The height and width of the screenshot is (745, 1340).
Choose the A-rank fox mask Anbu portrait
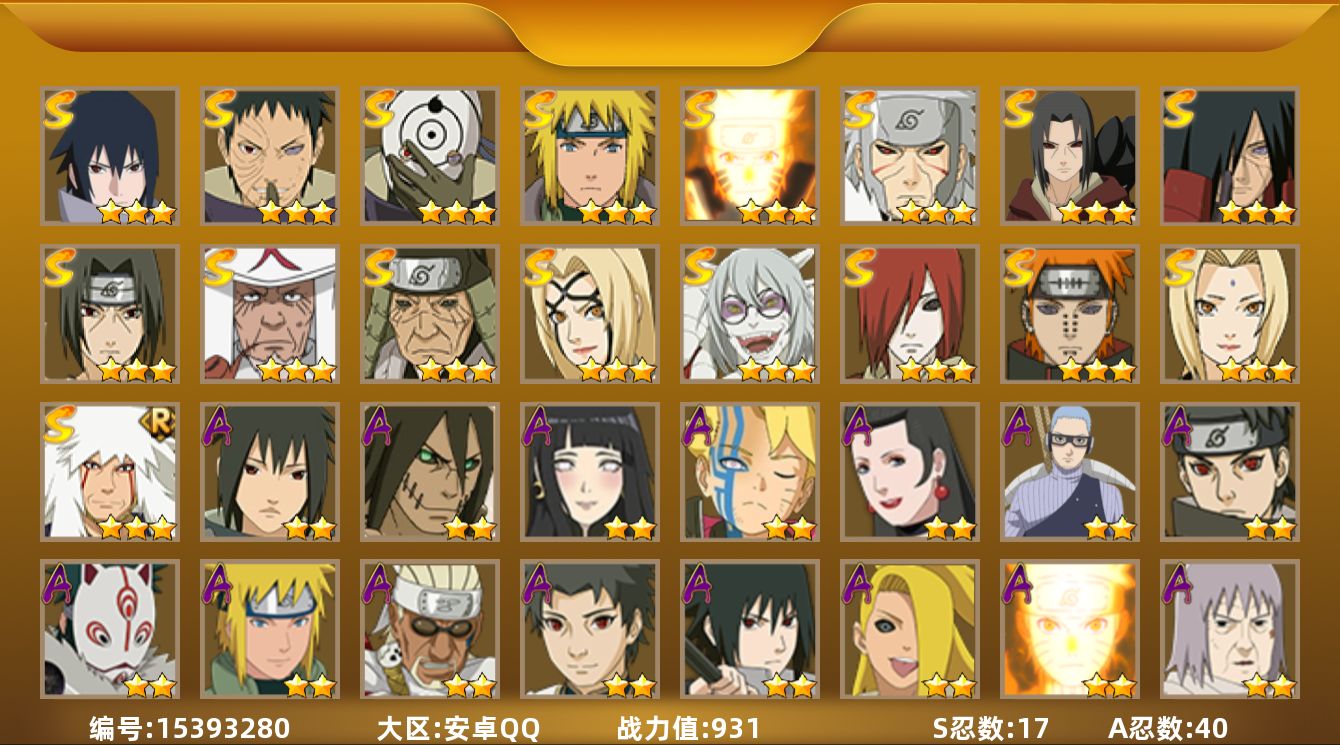click(x=110, y=629)
